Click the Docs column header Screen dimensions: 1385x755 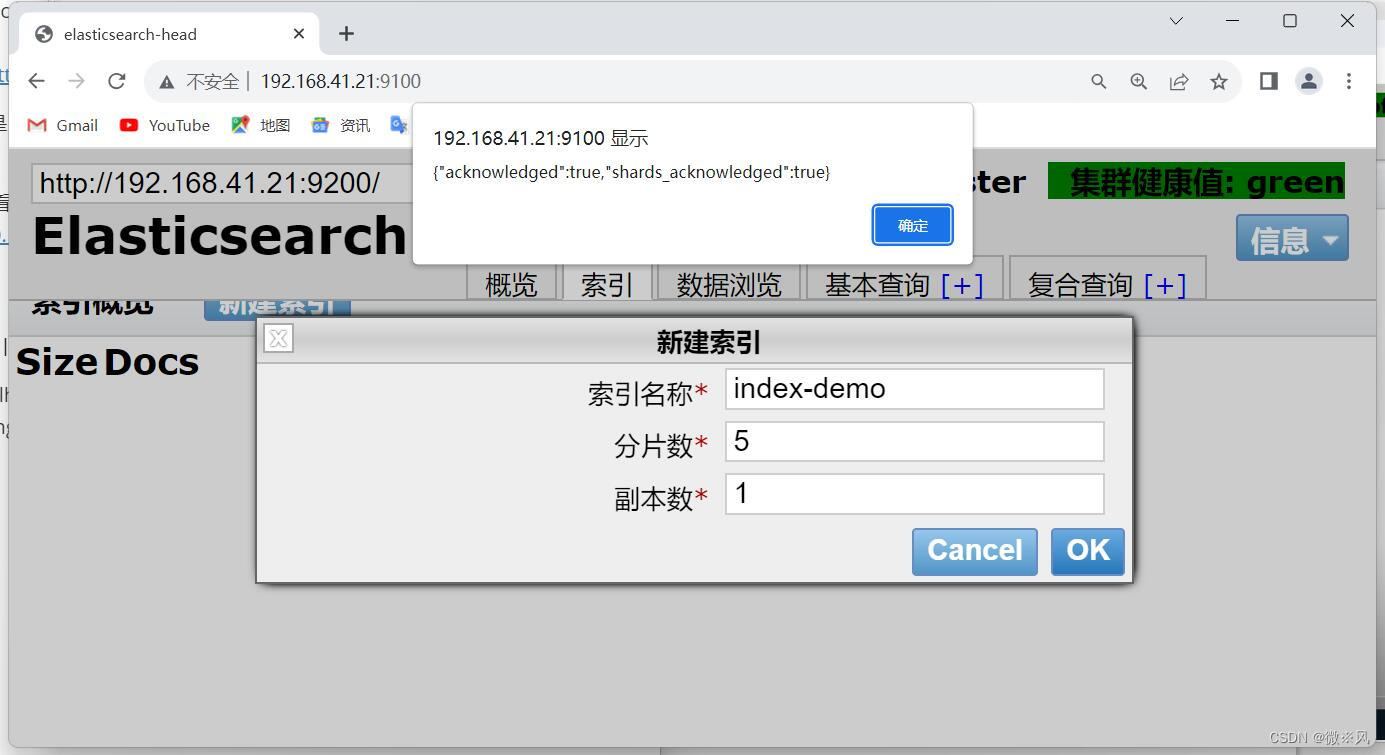coord(151,362)
